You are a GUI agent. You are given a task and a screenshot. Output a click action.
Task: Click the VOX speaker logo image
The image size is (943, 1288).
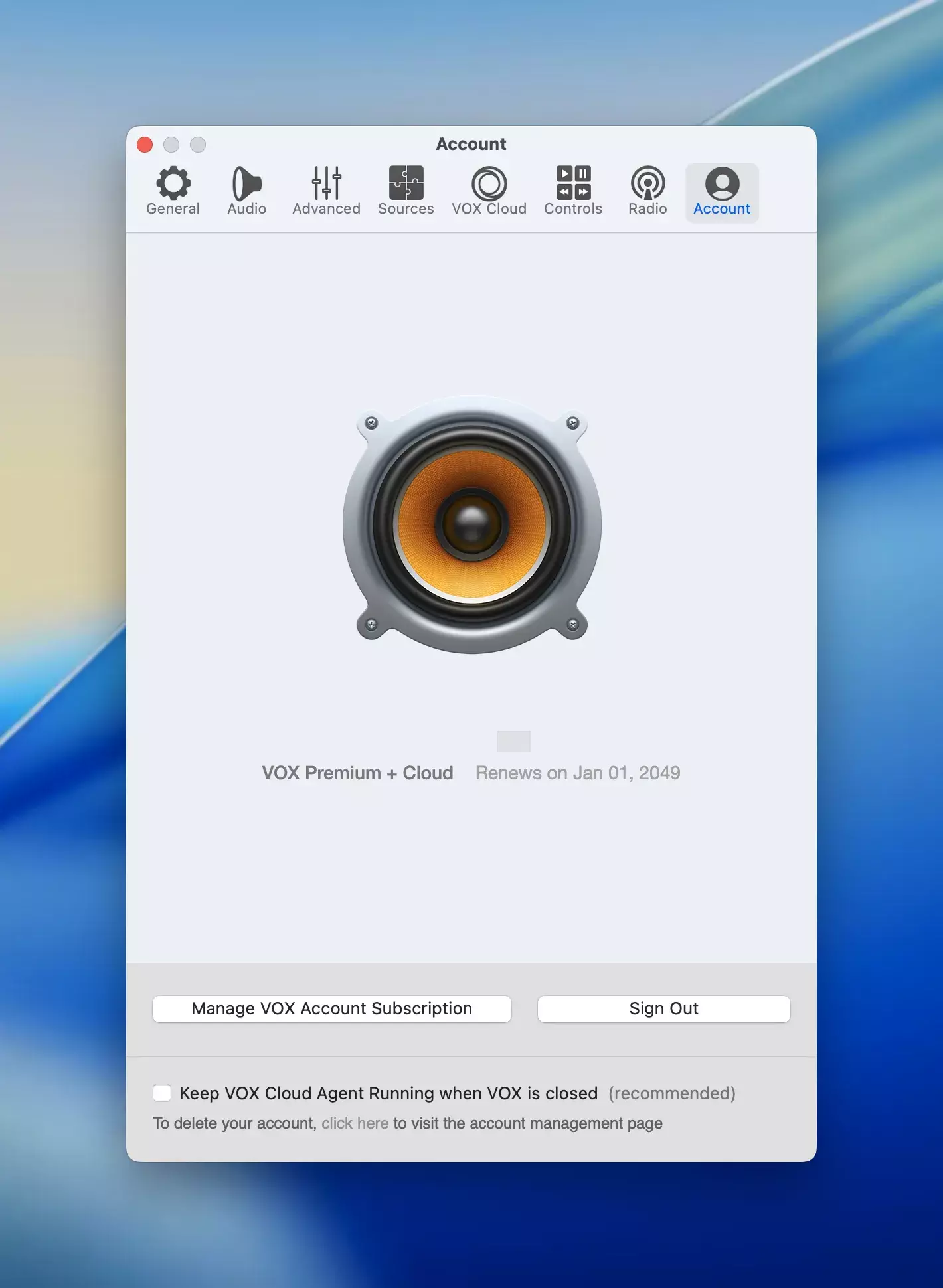coord(471,524)
